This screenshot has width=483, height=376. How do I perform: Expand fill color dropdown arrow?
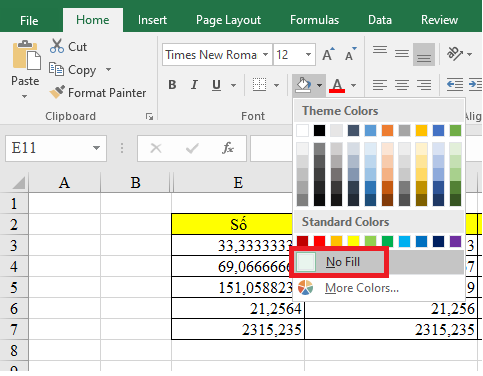319,85
